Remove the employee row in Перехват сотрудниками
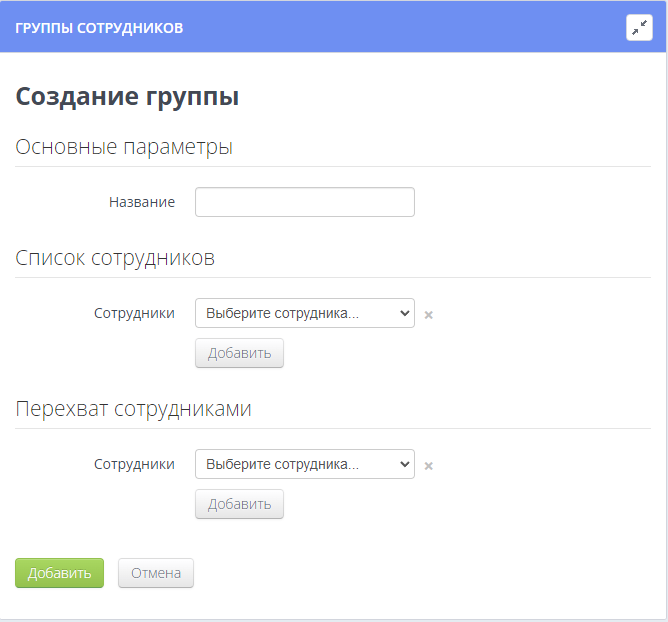Image resolution: width=668 pixels, height=622 pixels. pyautogui.click(x=428, y=465)
